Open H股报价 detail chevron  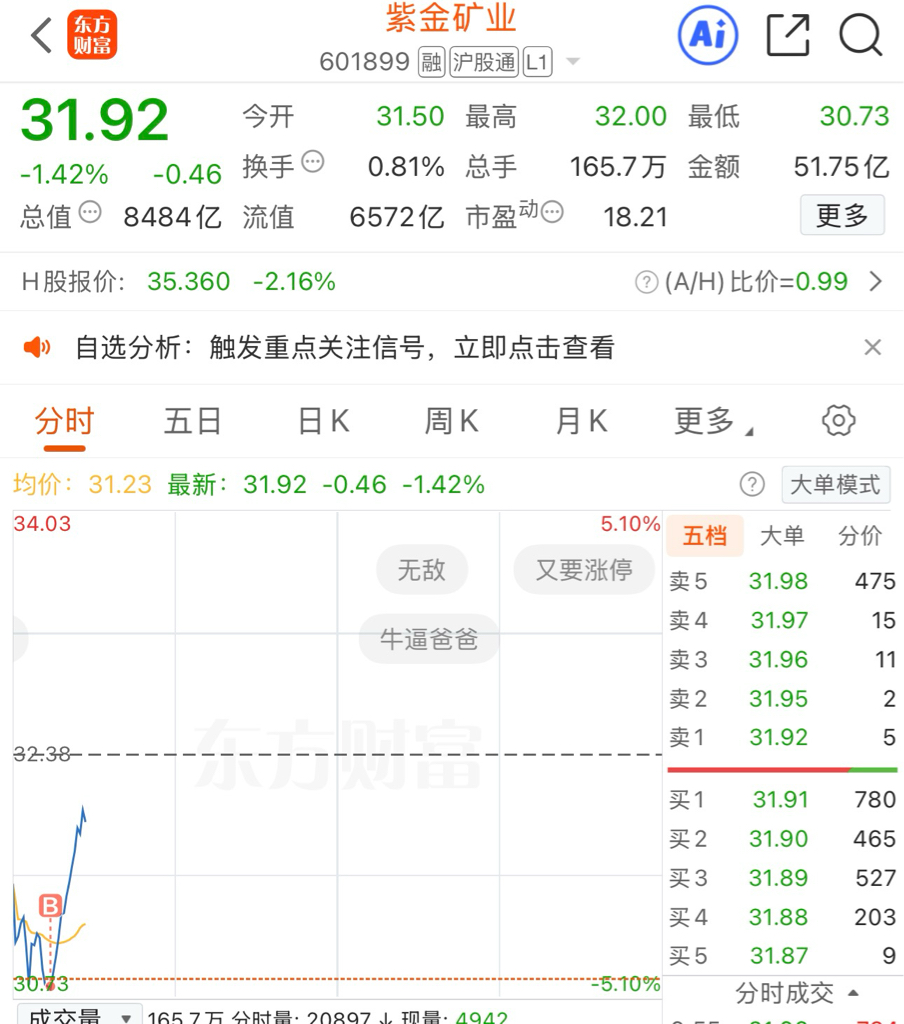click(x=875, y=281)
